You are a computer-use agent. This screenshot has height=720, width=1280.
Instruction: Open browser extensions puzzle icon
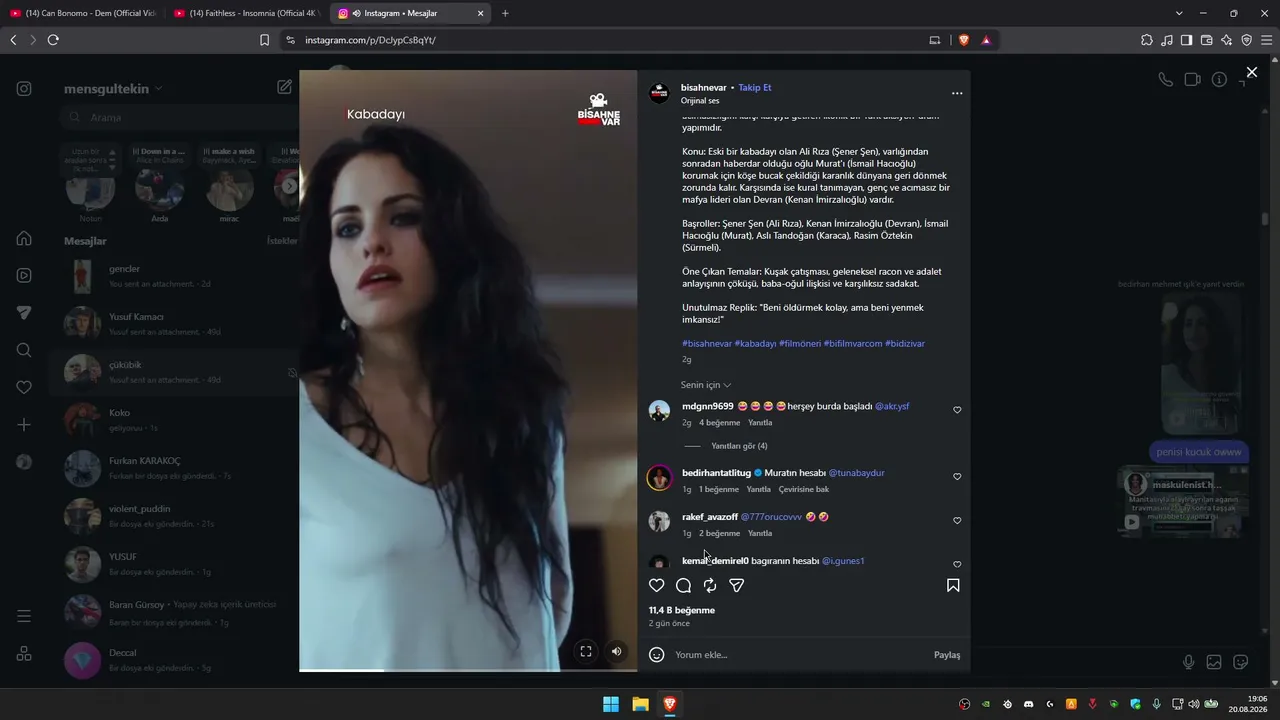(1147, 40)
